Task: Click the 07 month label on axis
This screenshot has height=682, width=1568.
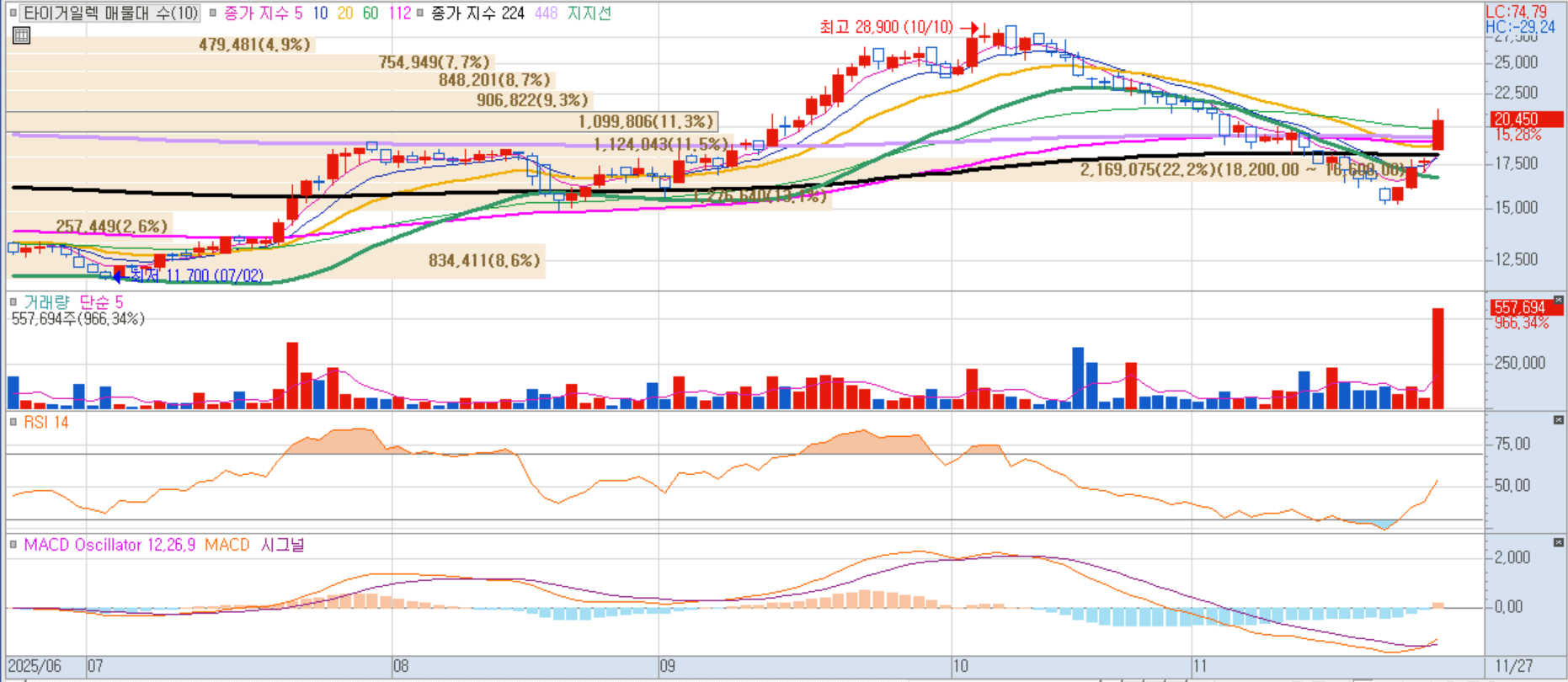Action: point(95,666)
